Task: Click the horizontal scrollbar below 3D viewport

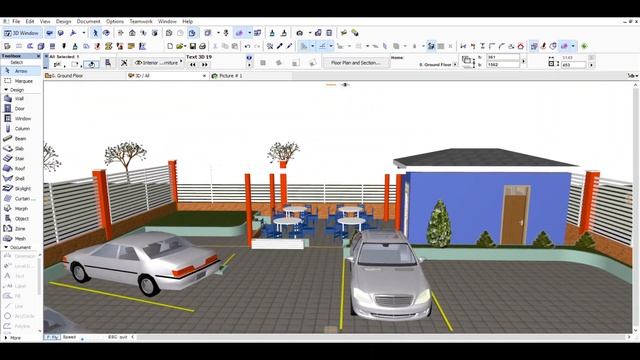Action: [x=382, y=337]
